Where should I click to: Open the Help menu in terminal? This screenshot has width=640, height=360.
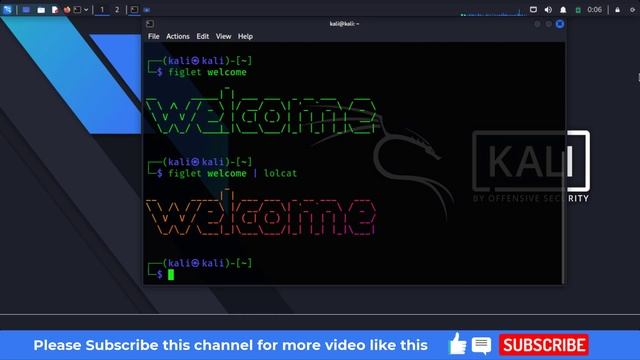coord(245,36)
